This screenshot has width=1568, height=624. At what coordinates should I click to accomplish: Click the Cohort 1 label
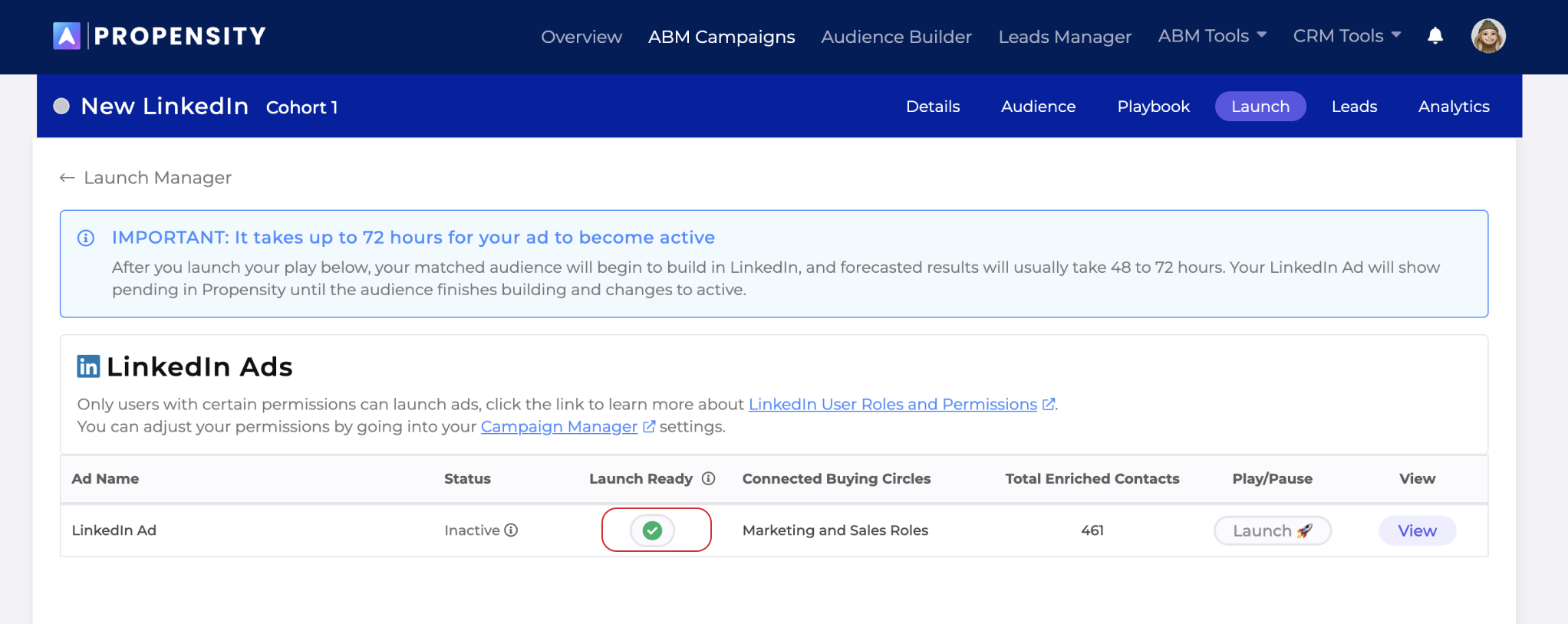coord(302,107)
